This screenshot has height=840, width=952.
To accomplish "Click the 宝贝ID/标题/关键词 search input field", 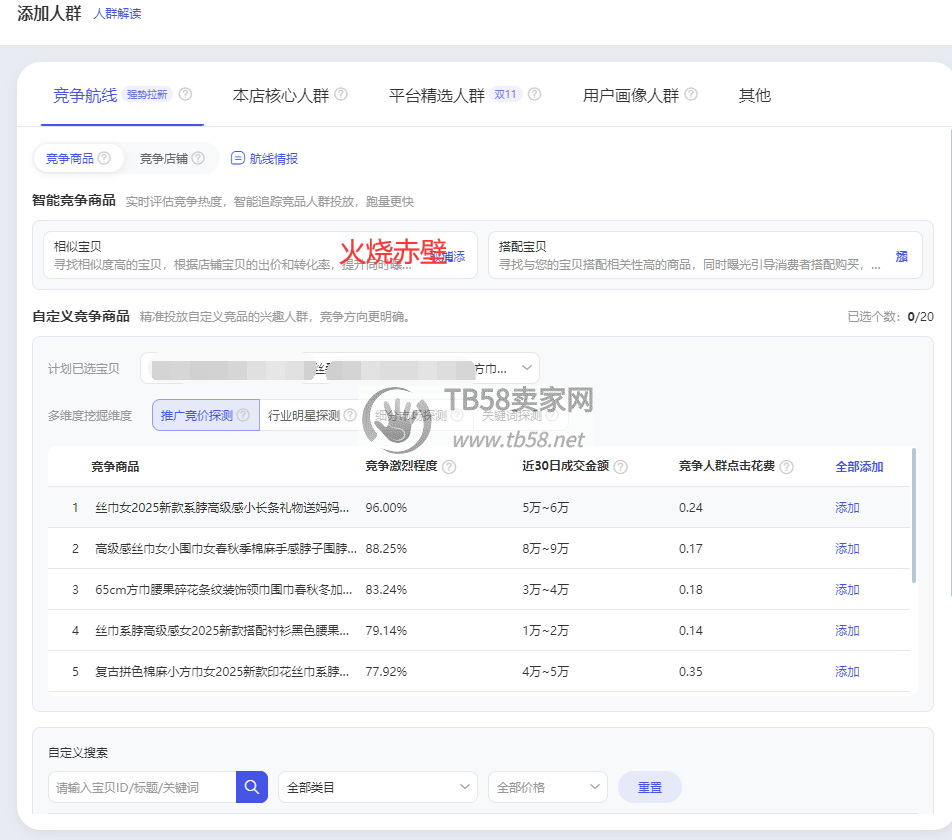I will pyautogui.click(x=141, y=787).
